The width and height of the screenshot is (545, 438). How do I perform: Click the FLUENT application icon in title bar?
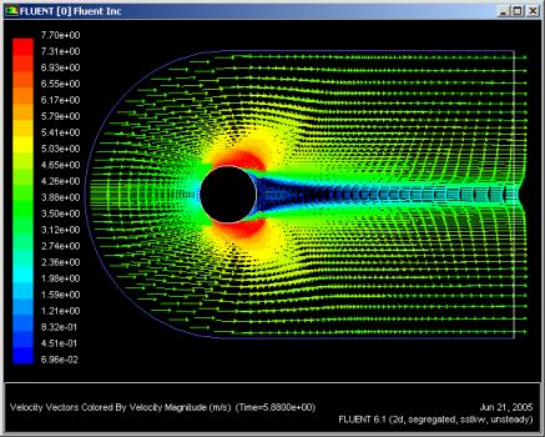click(12, 11)
